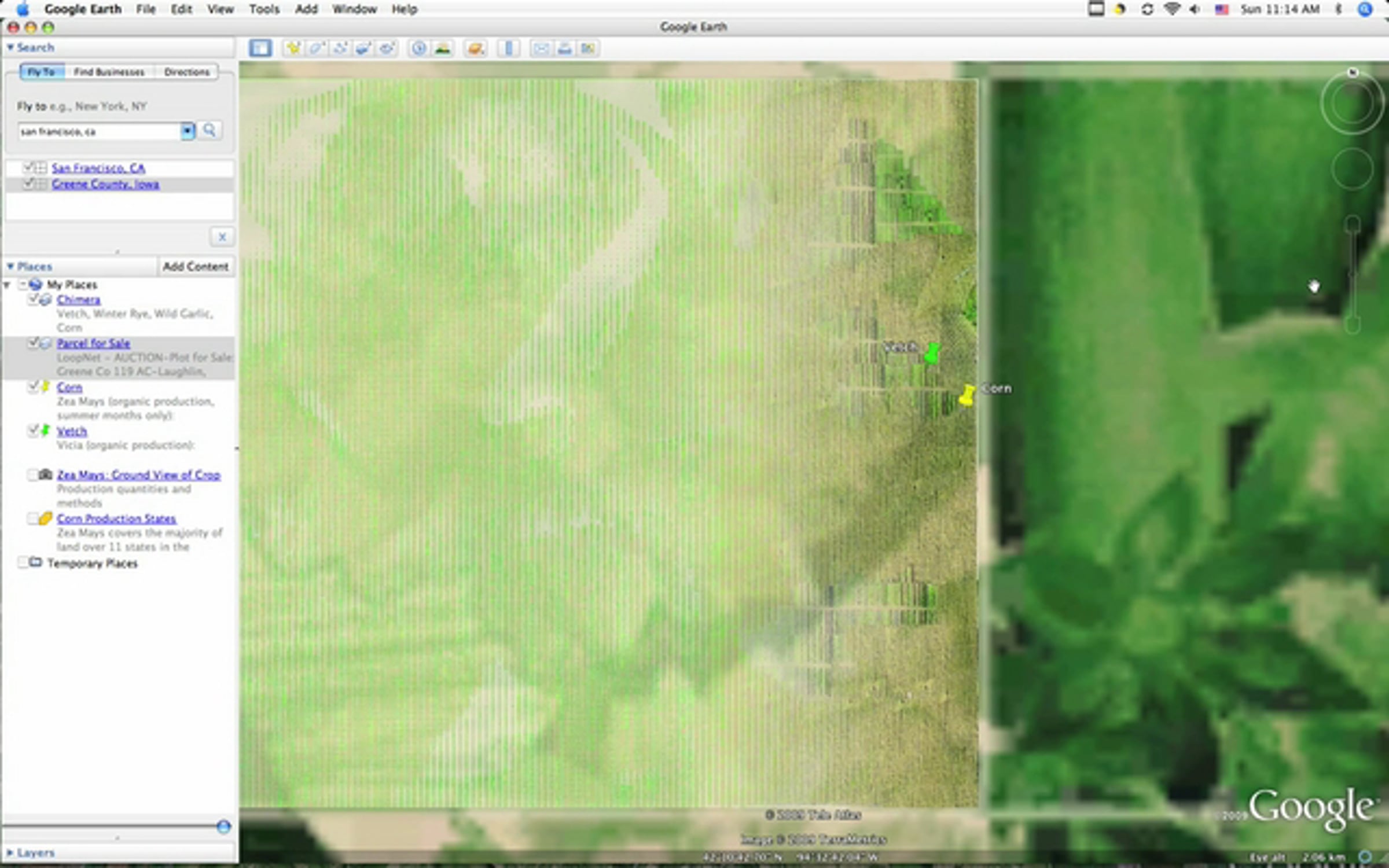Toggle sunlight across the landscape
The image size is (1389, 868).
pos(443,48)
